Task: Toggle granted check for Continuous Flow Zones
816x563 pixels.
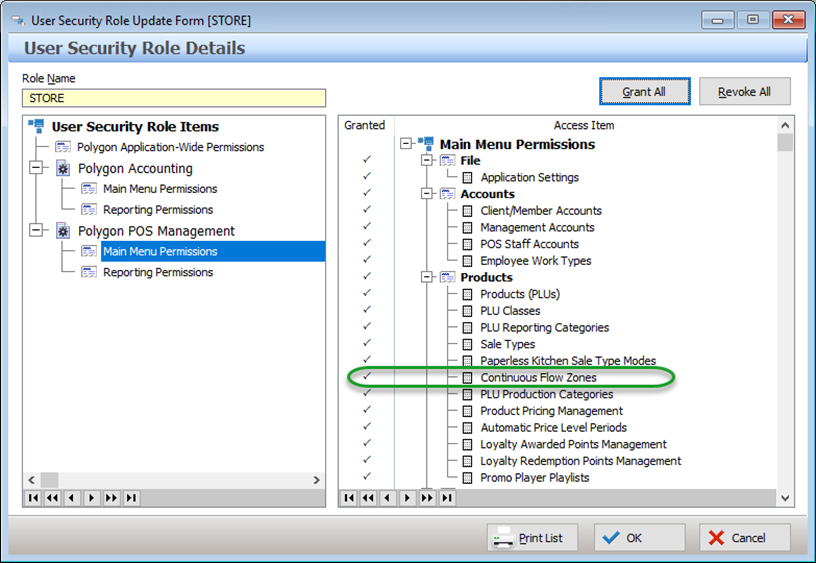Action: [367, 376]
